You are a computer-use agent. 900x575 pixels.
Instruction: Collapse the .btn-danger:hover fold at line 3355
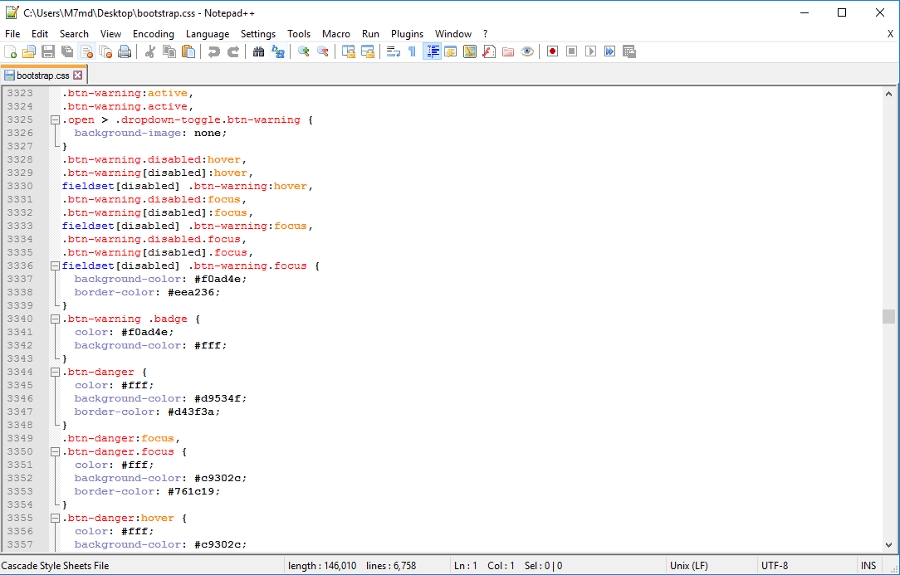click(x=55, y=518)
